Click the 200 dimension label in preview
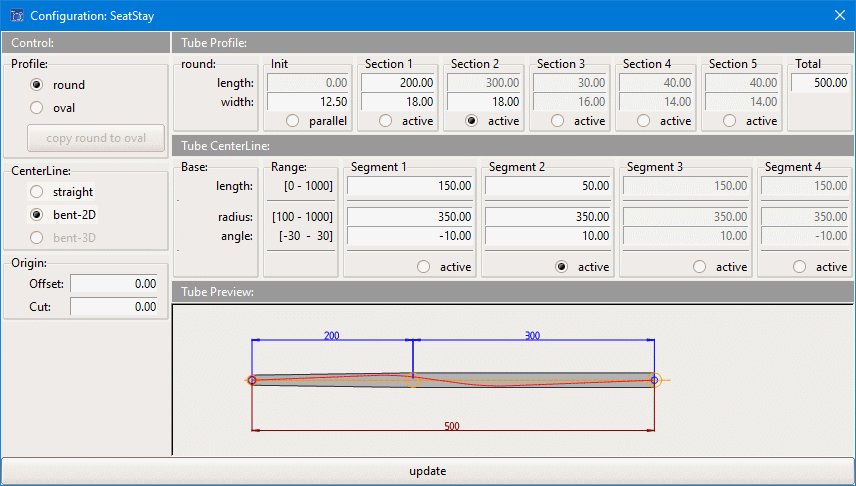 pyautogui.click(x=331, y=335)
